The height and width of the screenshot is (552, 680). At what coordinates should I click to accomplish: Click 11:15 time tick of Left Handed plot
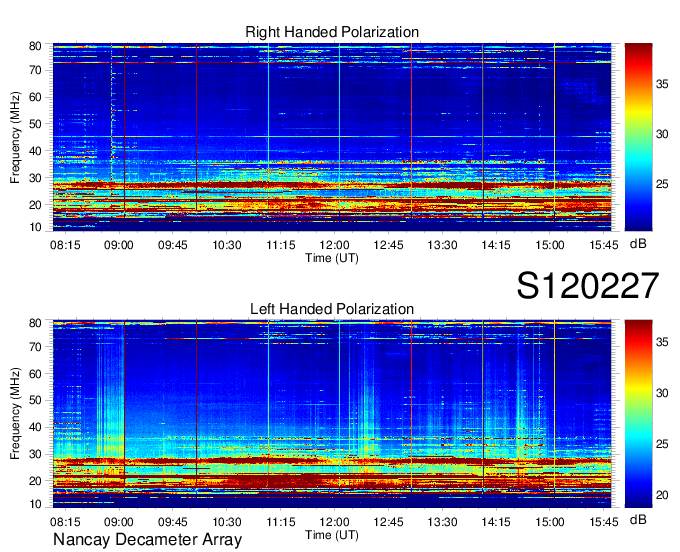pos(281,522)
